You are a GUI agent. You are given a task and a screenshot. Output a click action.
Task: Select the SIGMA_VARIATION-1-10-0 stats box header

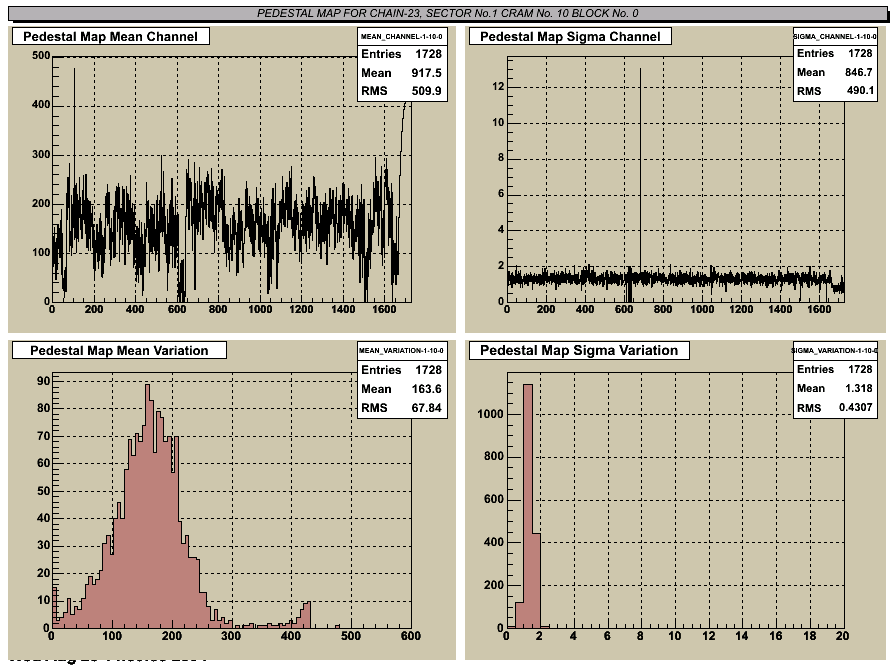(835, 350)
